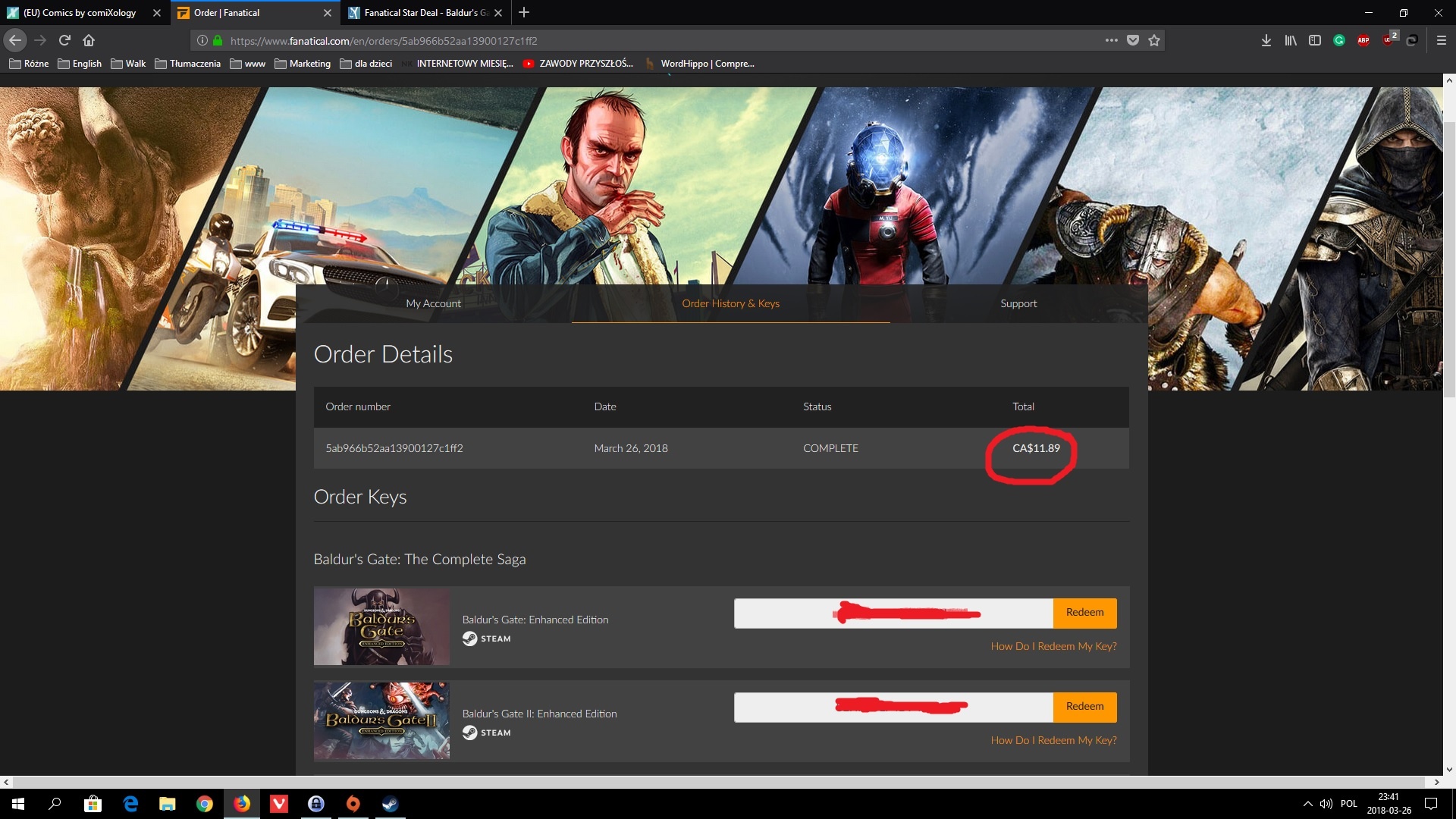Click the scroll-down arrow of the page scrollbar
The image size is (1456, 819).
1449,769
